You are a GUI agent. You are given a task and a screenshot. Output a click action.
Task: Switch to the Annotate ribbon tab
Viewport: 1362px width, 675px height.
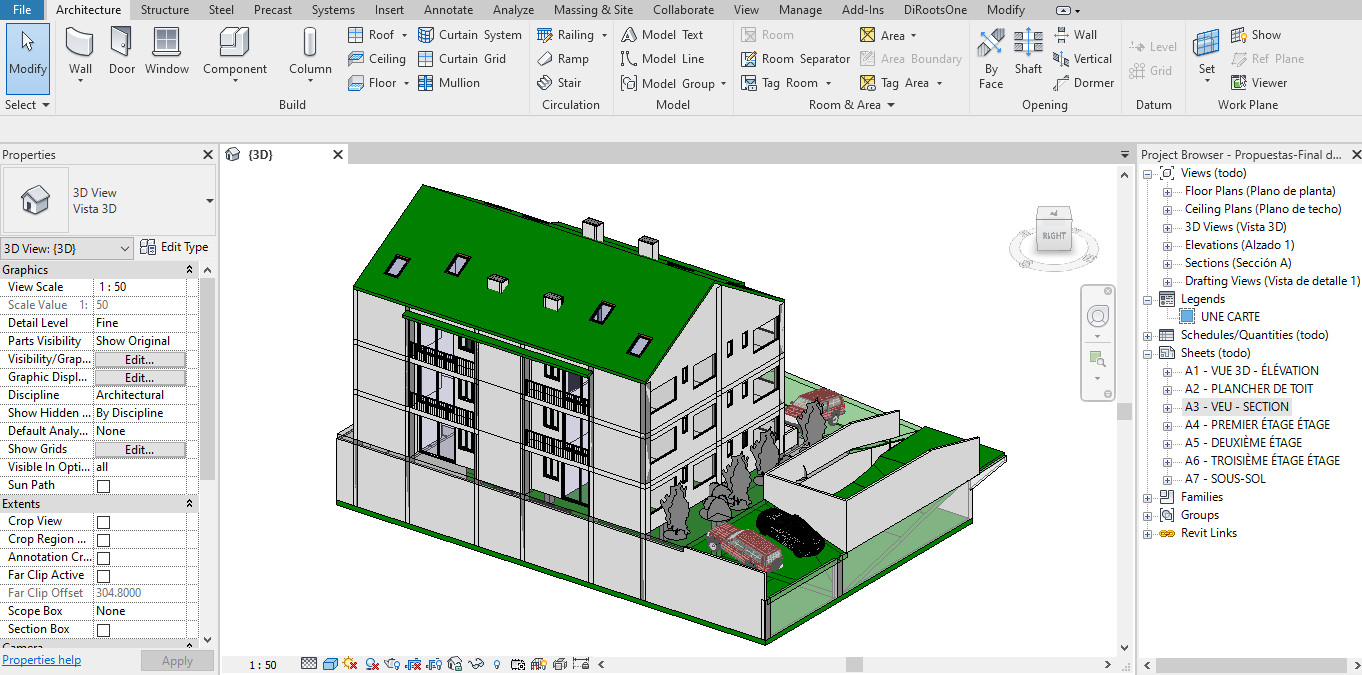(448, 10)
